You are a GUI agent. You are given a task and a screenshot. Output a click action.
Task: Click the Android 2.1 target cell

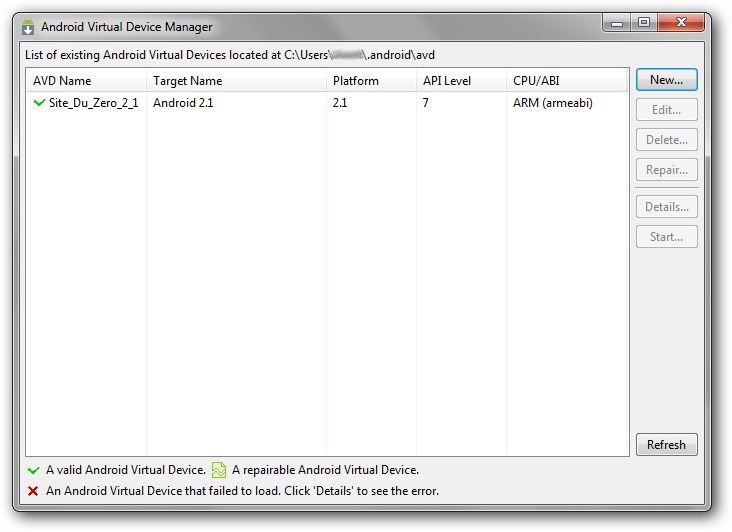click(x=183, y=103)
